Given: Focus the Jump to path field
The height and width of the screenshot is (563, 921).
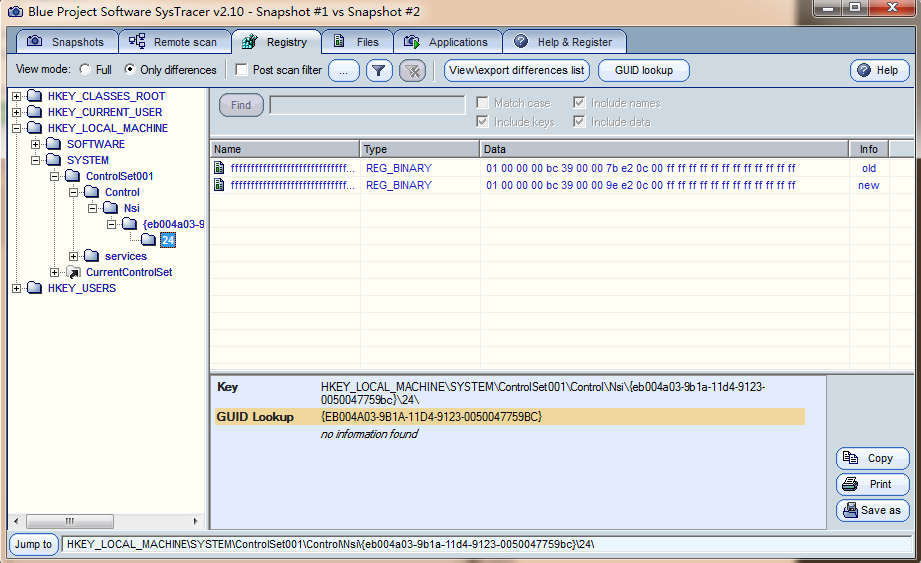Looking at the screenshot, I should pos(487,544).
